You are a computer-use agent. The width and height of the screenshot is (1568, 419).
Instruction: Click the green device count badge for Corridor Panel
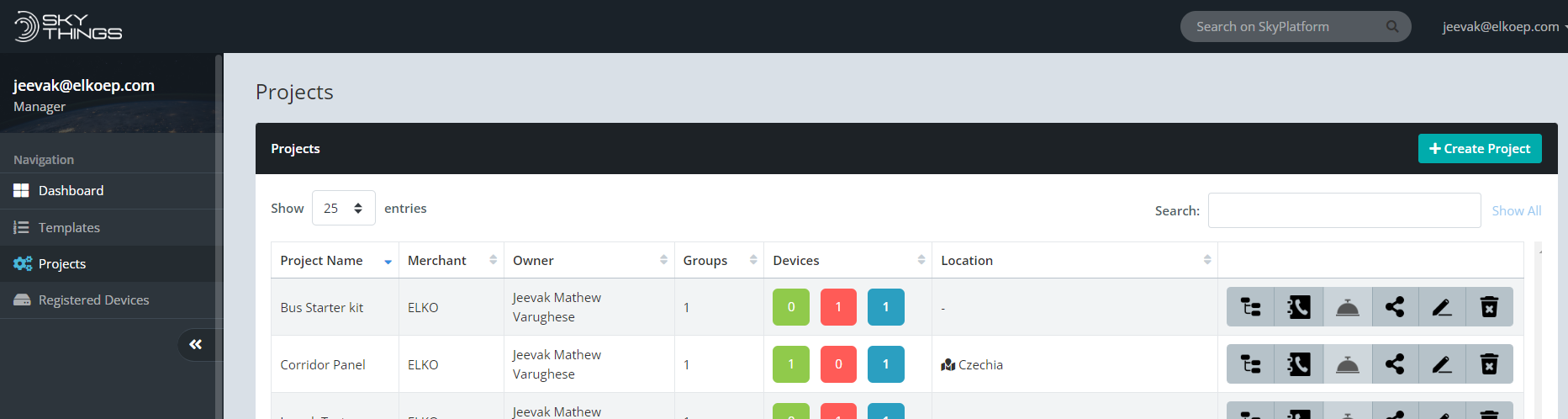tap(790, 364)
